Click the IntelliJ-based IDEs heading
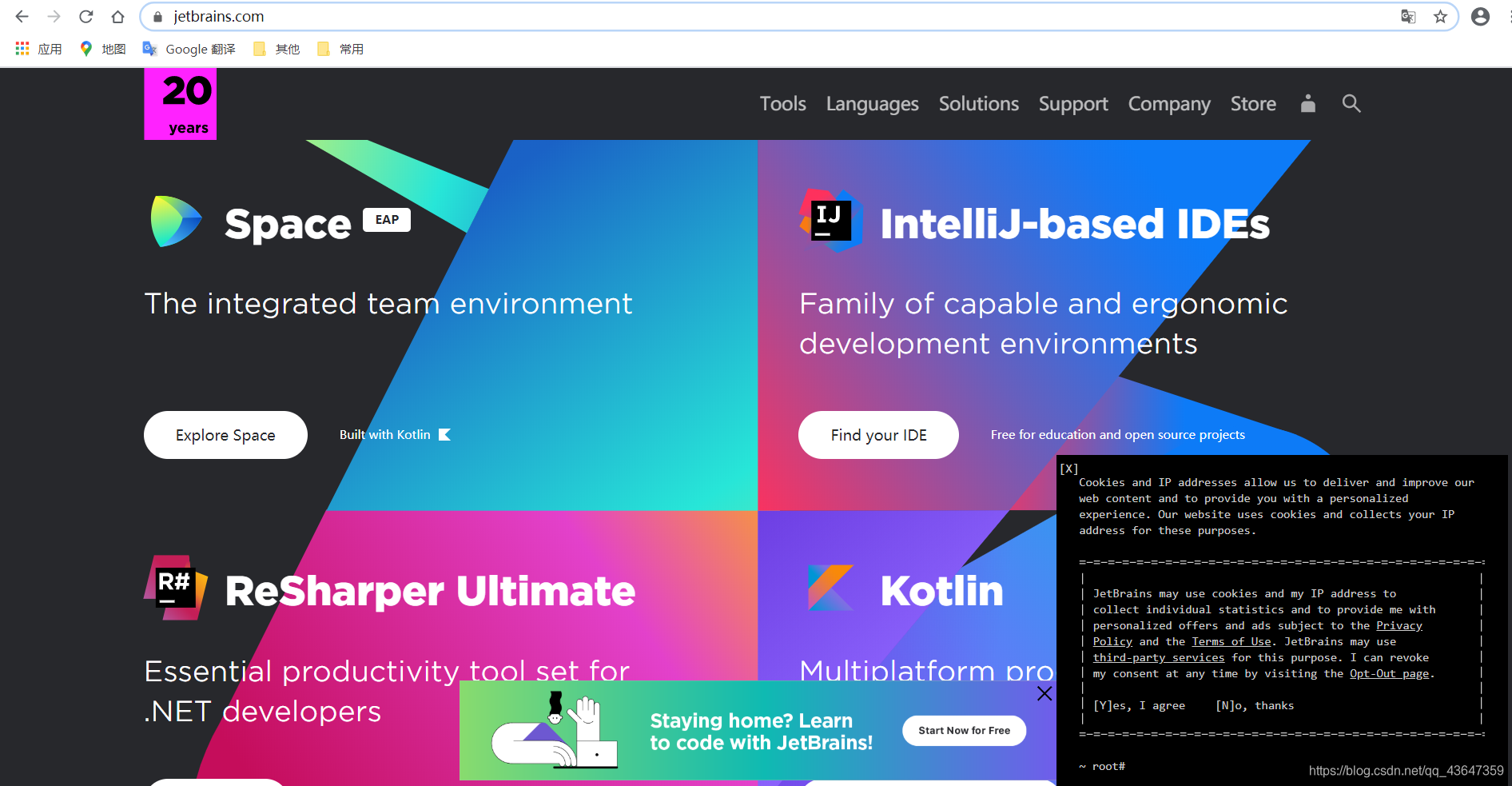 click(1075, 224)
